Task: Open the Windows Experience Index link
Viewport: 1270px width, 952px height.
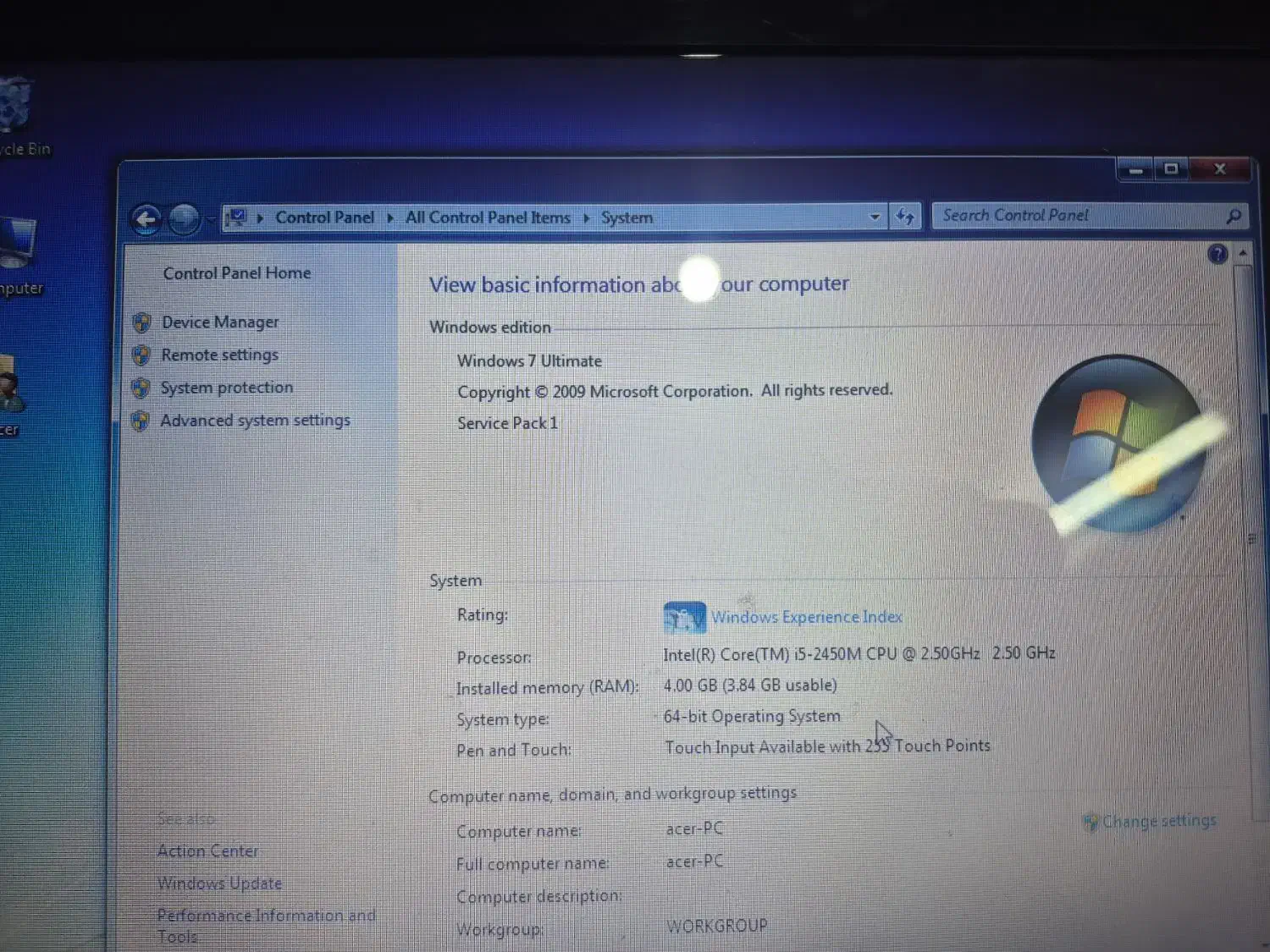Action: point(806,618)
